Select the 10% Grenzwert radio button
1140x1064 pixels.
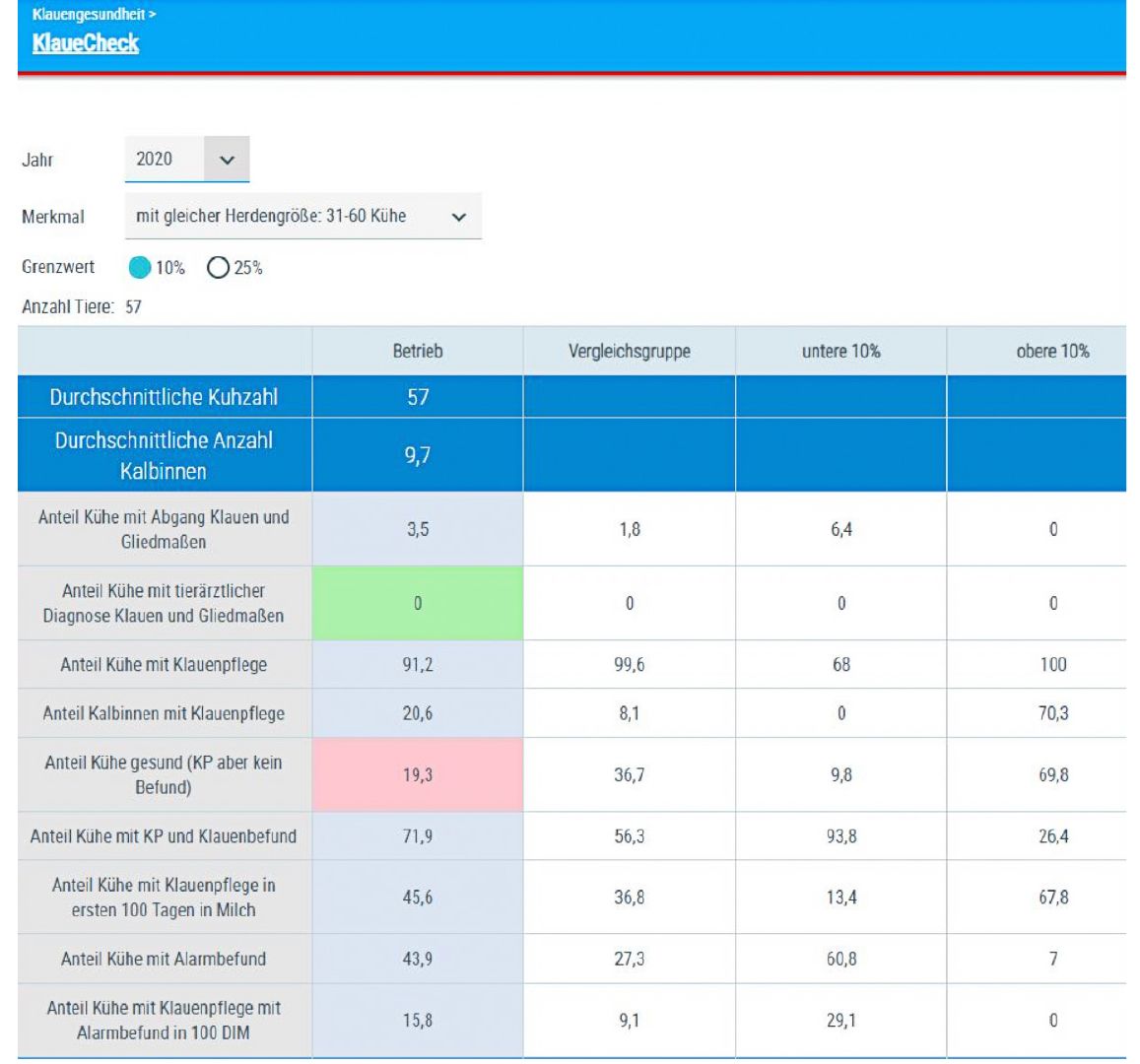point(141,267)
